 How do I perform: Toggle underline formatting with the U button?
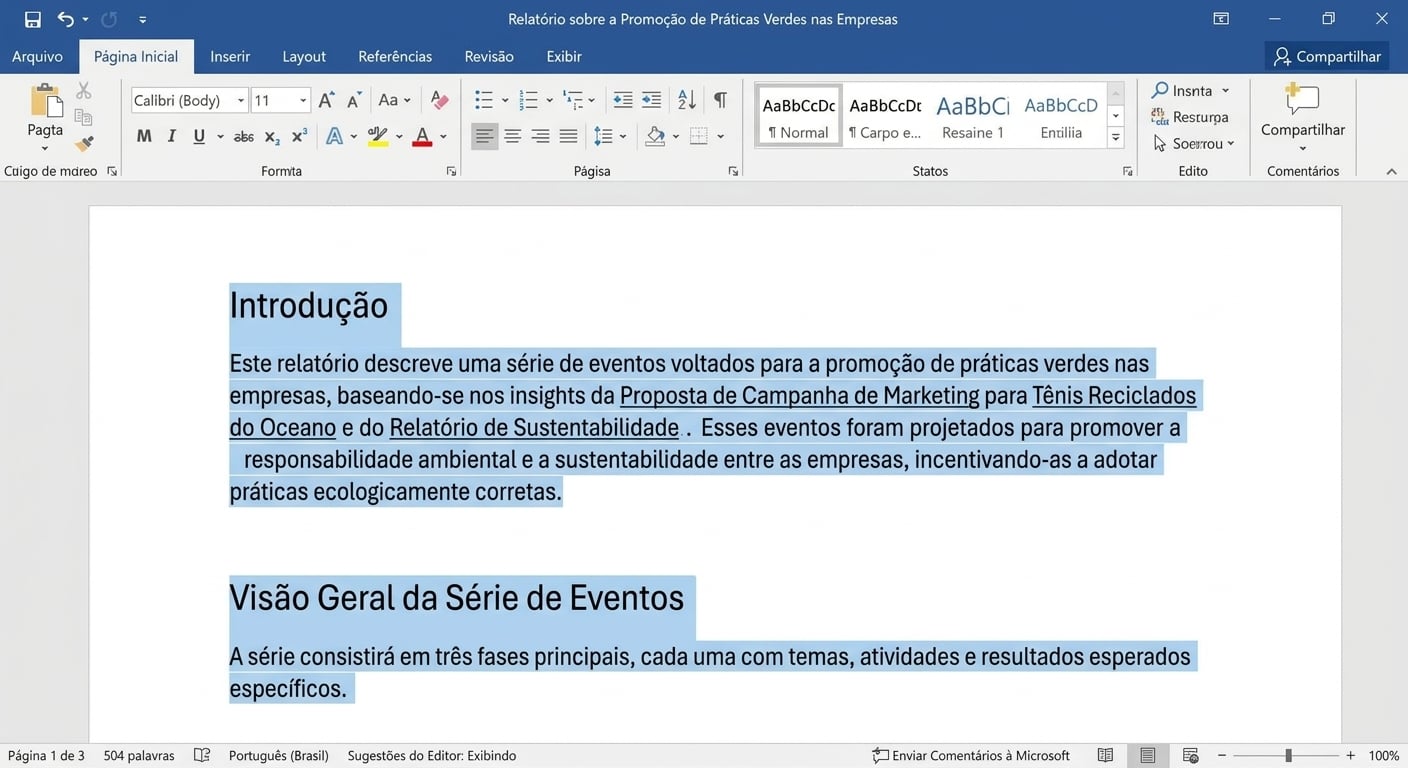point(199,136)
